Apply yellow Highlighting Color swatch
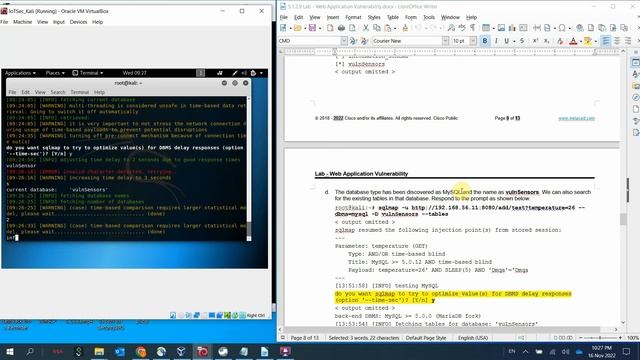This screenshot has height=360, width=640. point(588,41)
